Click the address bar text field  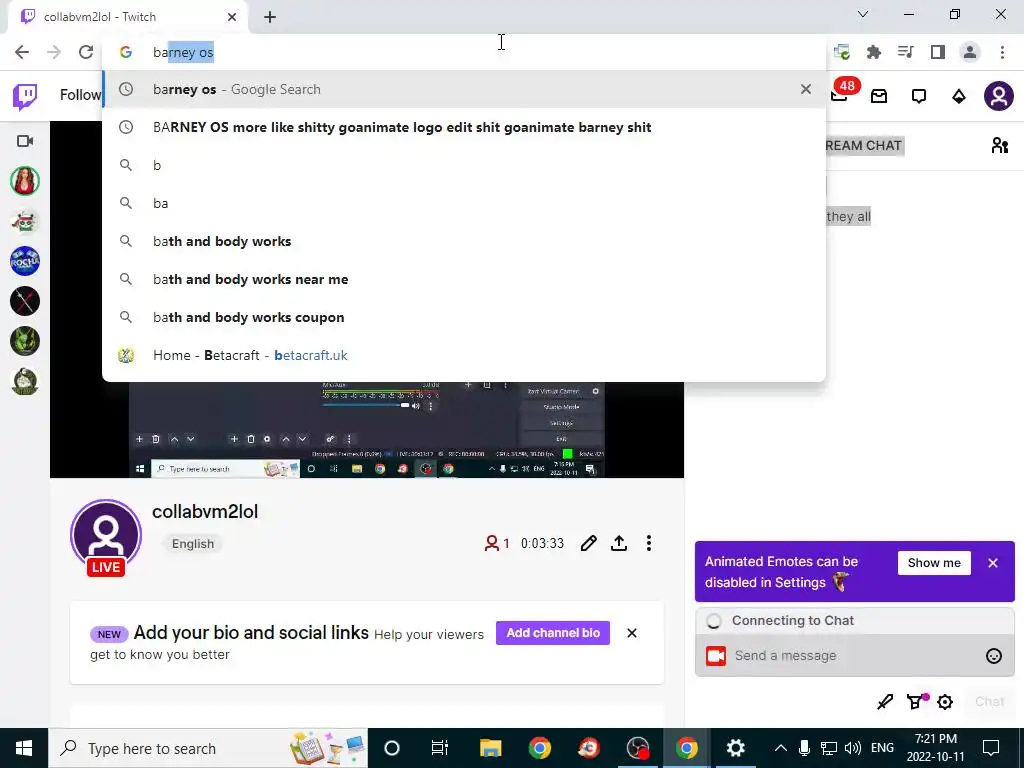464,52
